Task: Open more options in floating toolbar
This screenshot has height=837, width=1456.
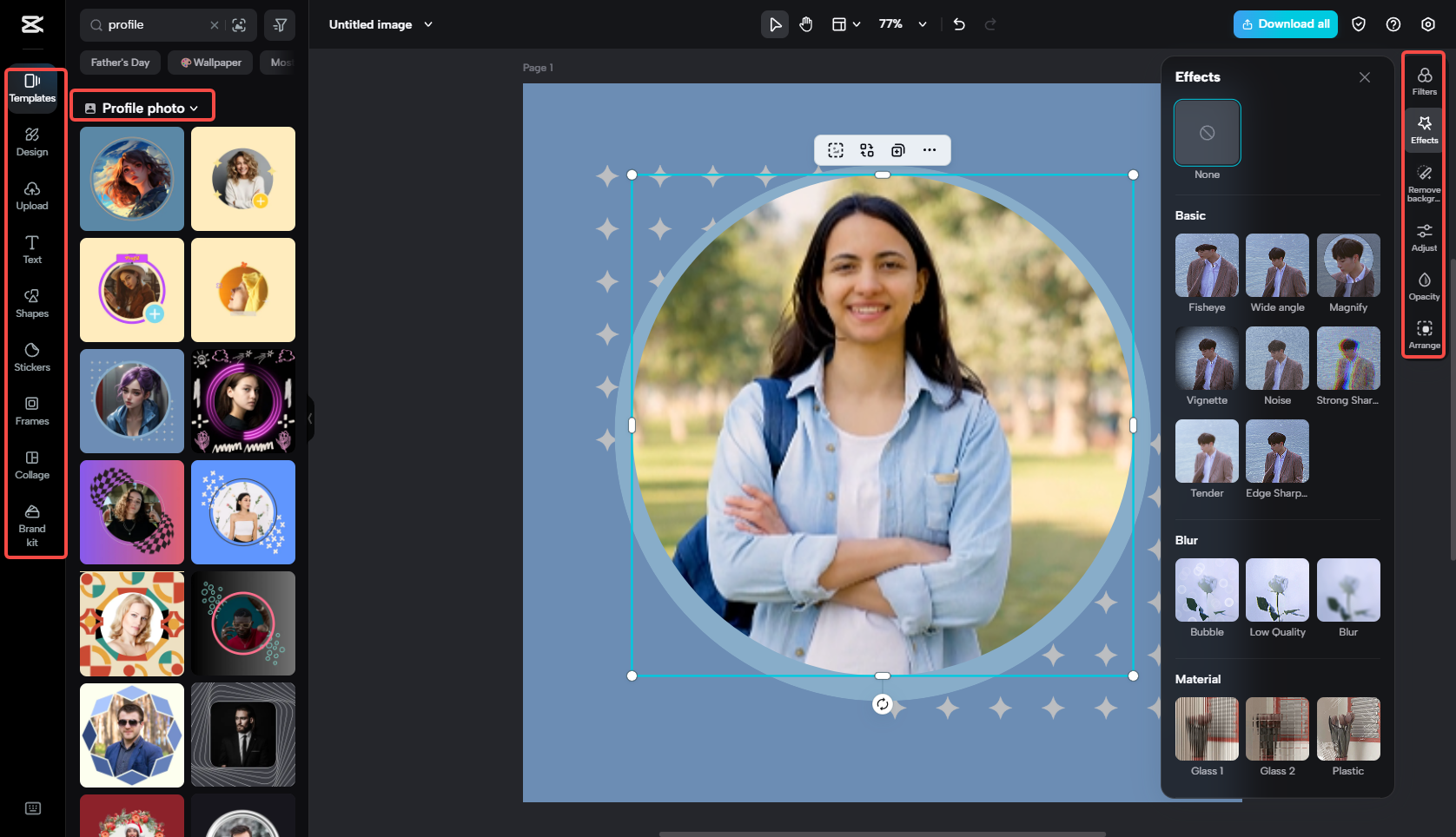Action: point(930,150)
